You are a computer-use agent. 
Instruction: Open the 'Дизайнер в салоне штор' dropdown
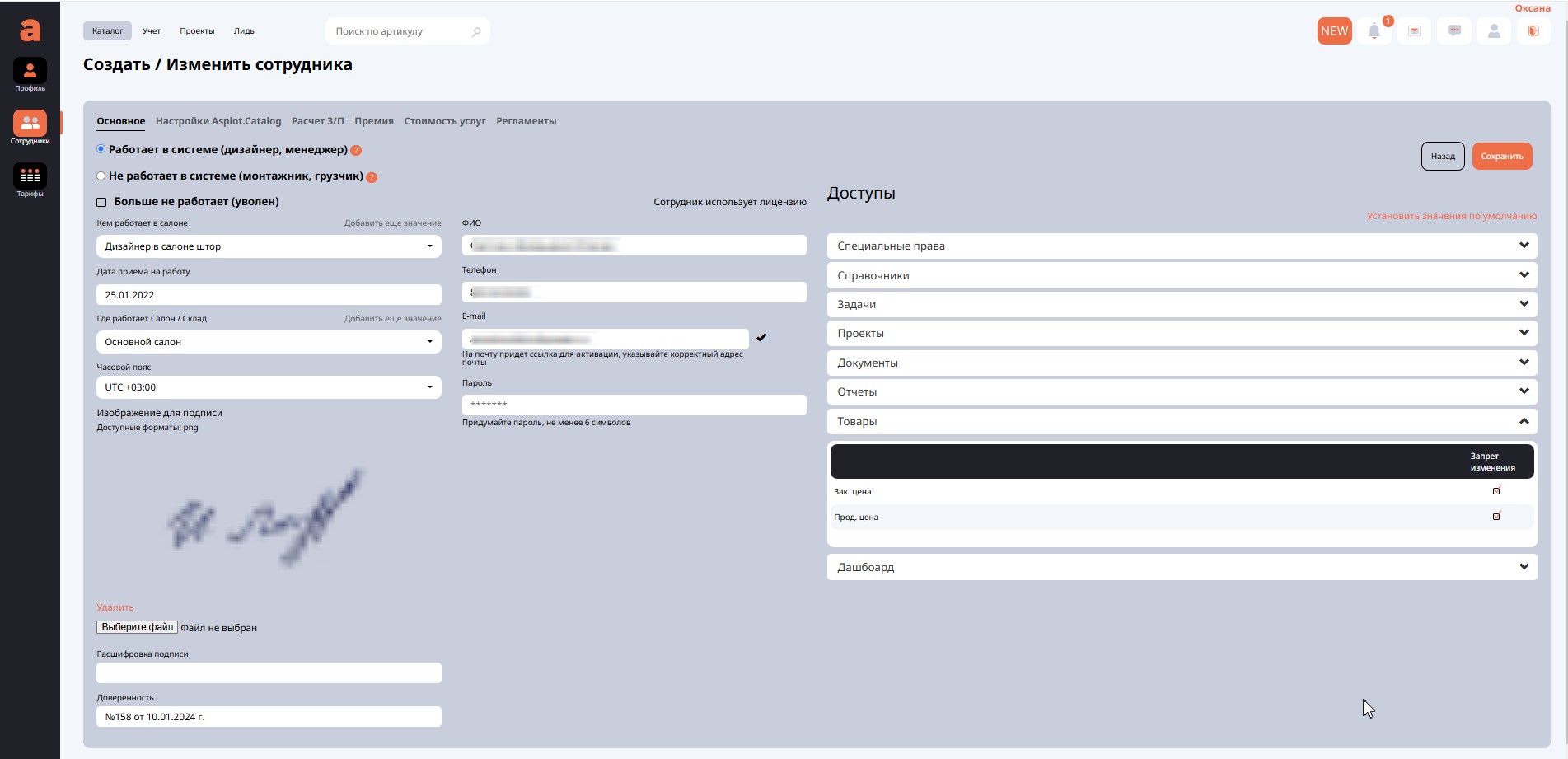[x=269, y=246]
